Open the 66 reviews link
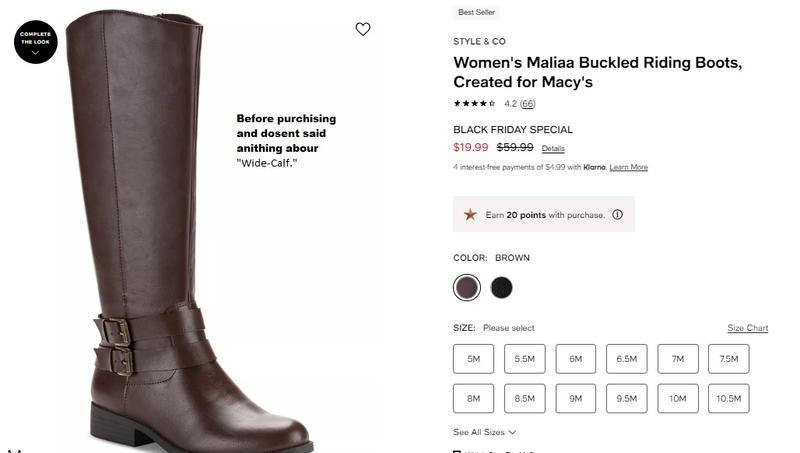The image size is (800, 453). tap(527, 104)
